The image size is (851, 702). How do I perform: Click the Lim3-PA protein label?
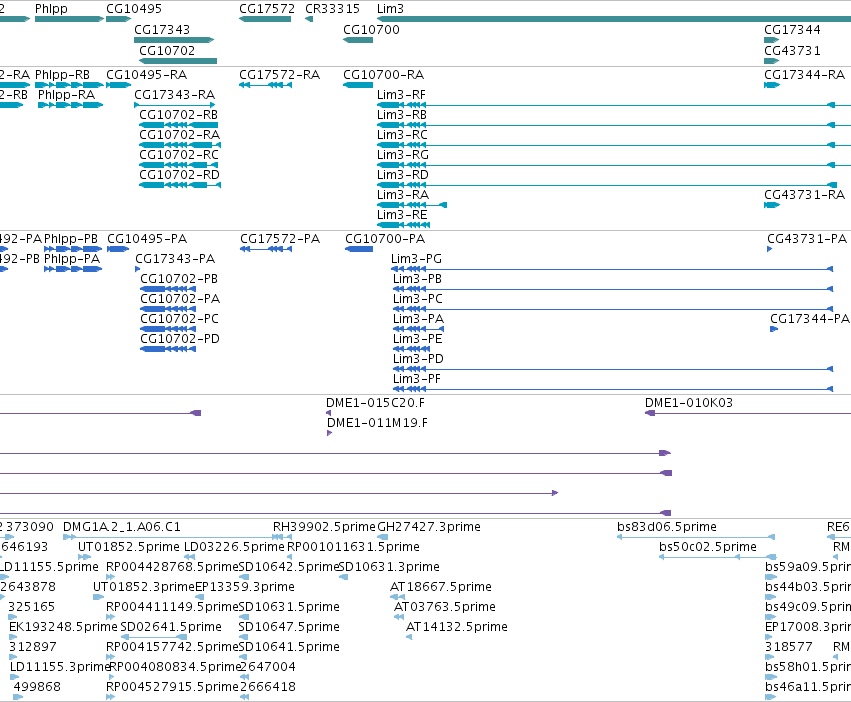click(418, 319)
